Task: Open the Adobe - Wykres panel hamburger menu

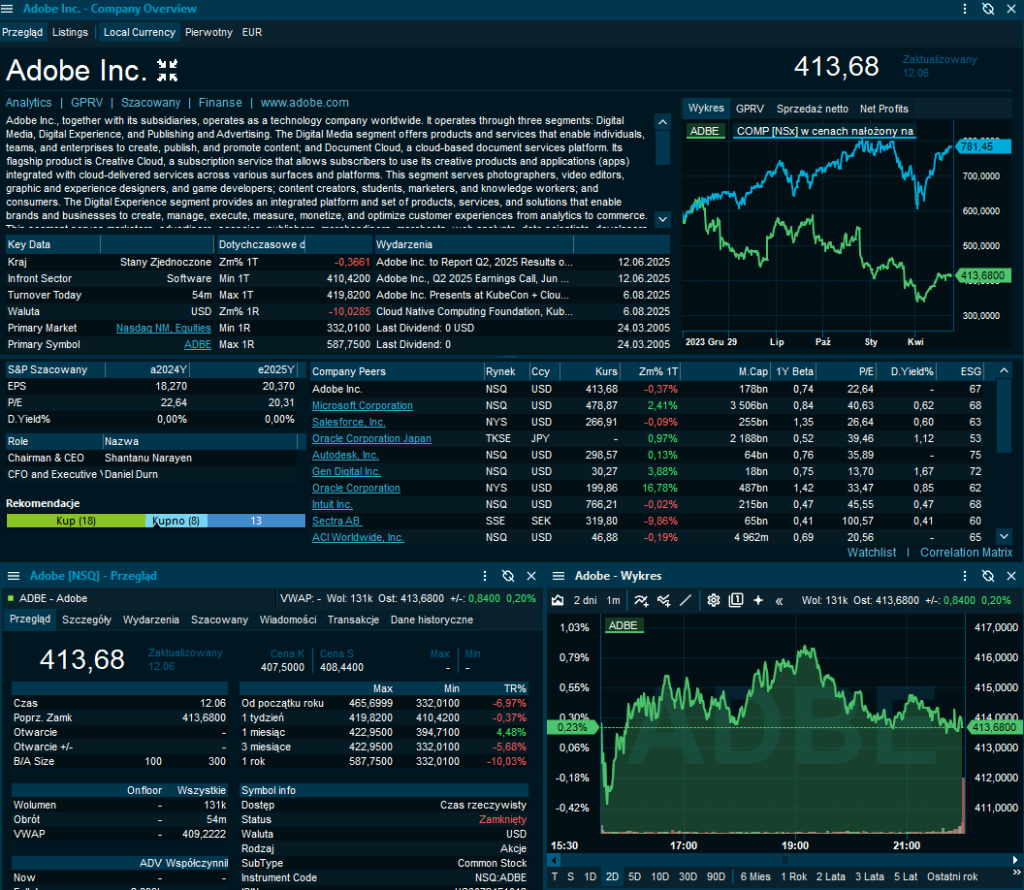Action: pyautogui.click(x=558, y=575)
